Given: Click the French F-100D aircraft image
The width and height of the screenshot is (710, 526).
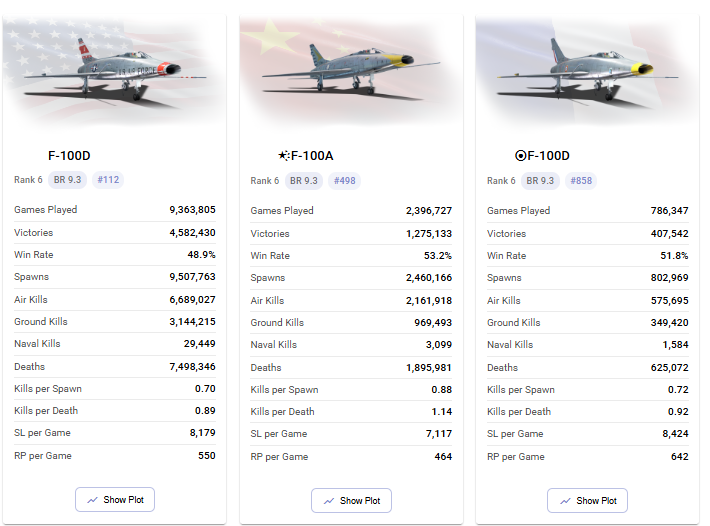Looking at the screenshot, I should pos(587,71).
